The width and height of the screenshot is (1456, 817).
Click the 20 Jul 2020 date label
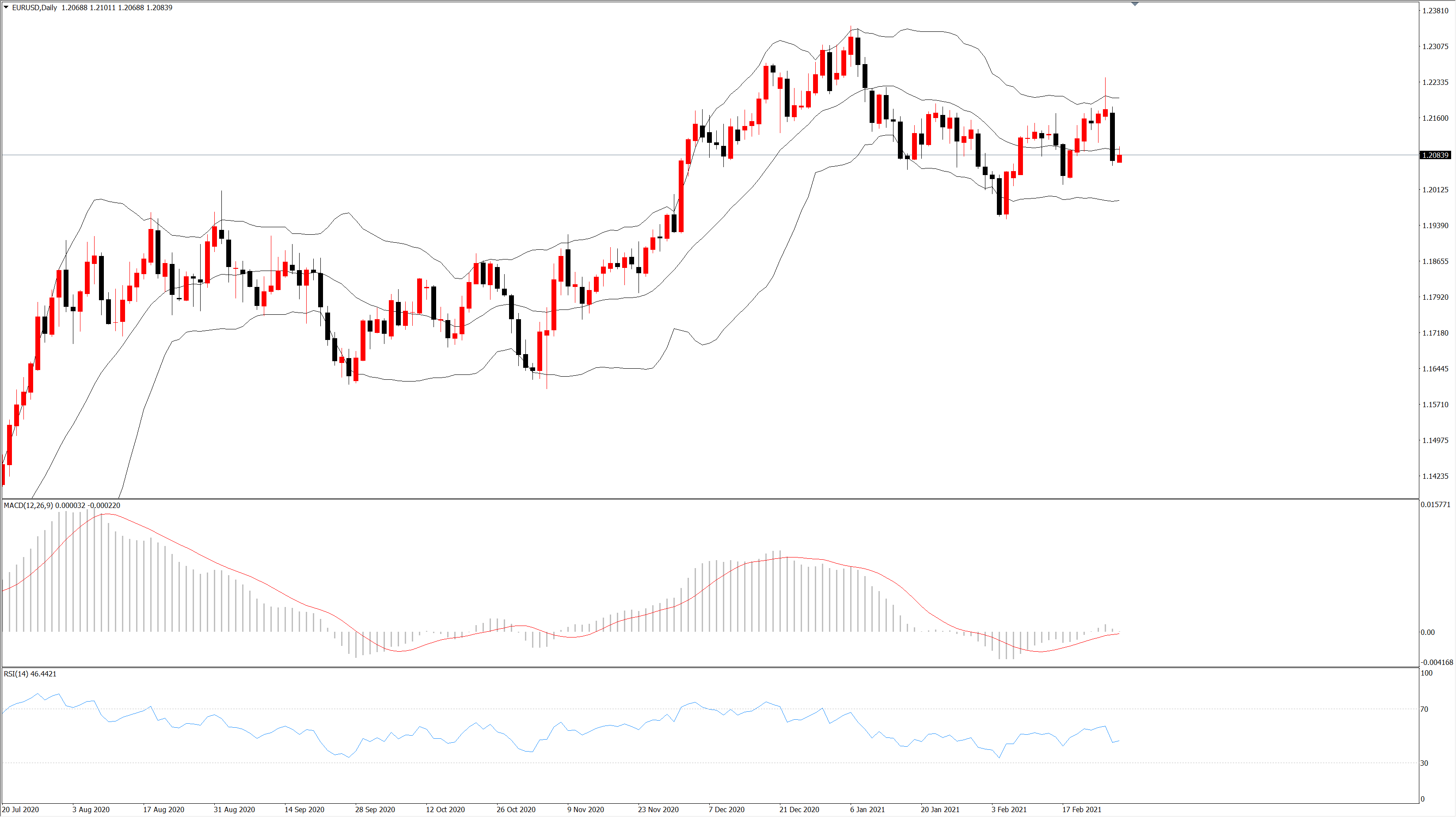coord(20,809)
